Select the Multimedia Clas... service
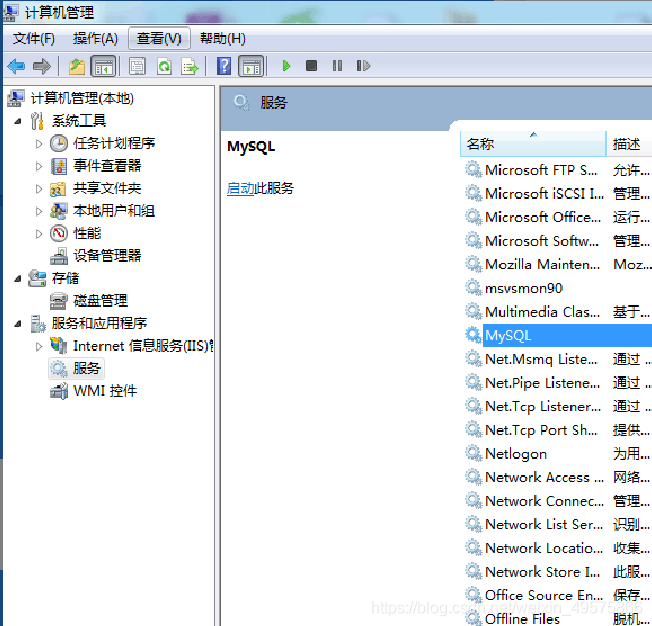The width and height of the screenshot is (652, 626). point(542,312)
